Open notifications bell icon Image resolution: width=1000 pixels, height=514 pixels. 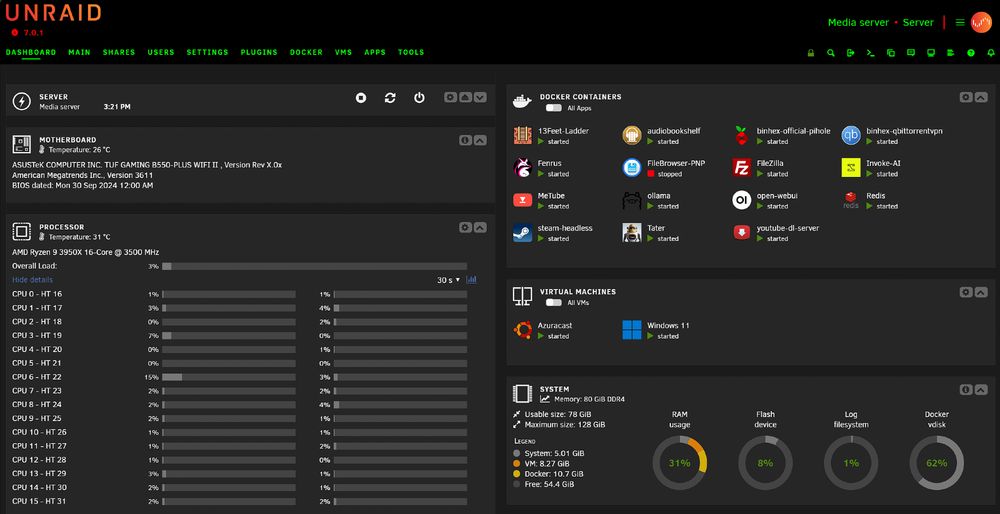tap(990, 53)
